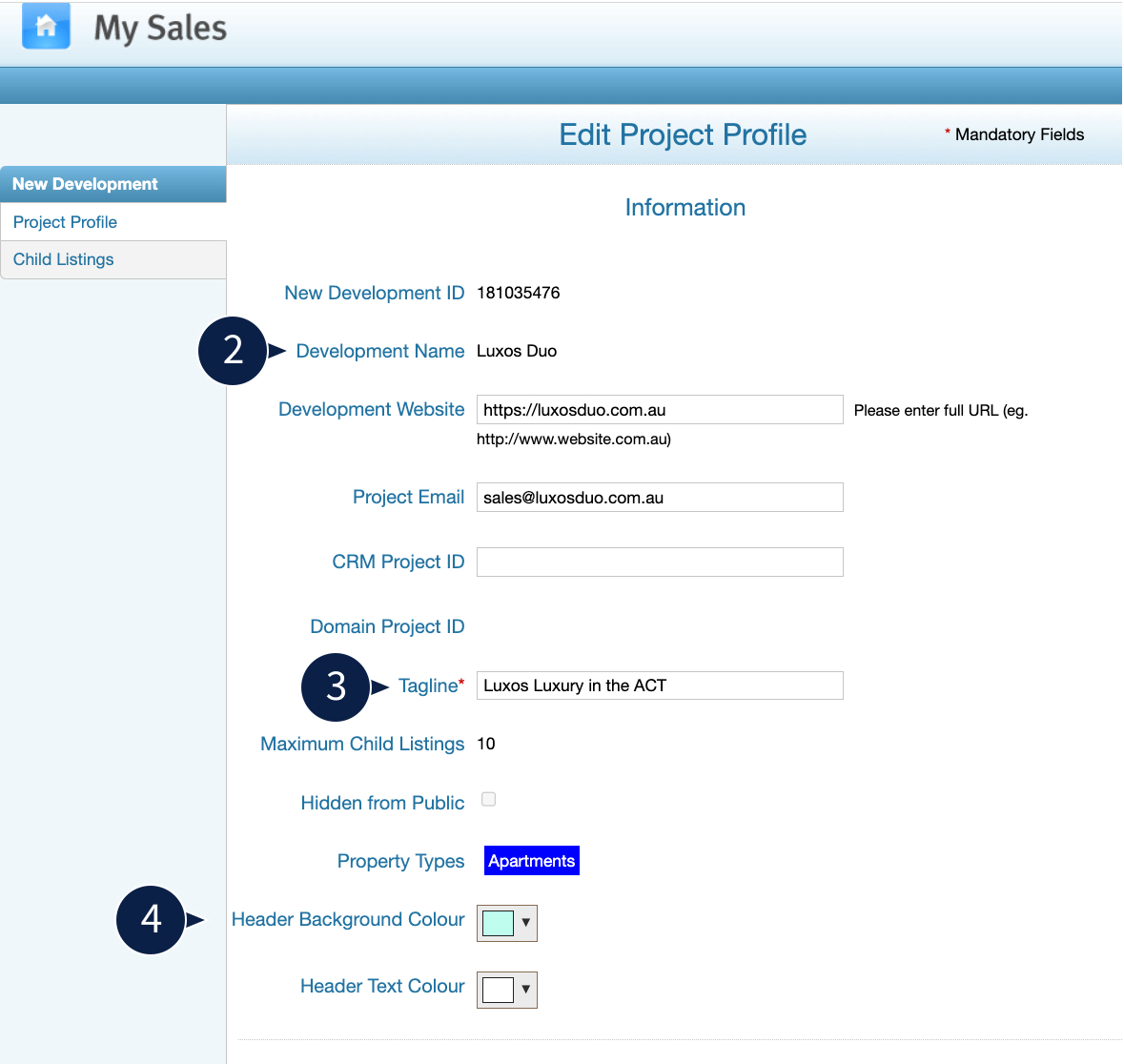Click the mint Header Background Colour swatch
1124x1064 pixels.
tap(499, 923)
